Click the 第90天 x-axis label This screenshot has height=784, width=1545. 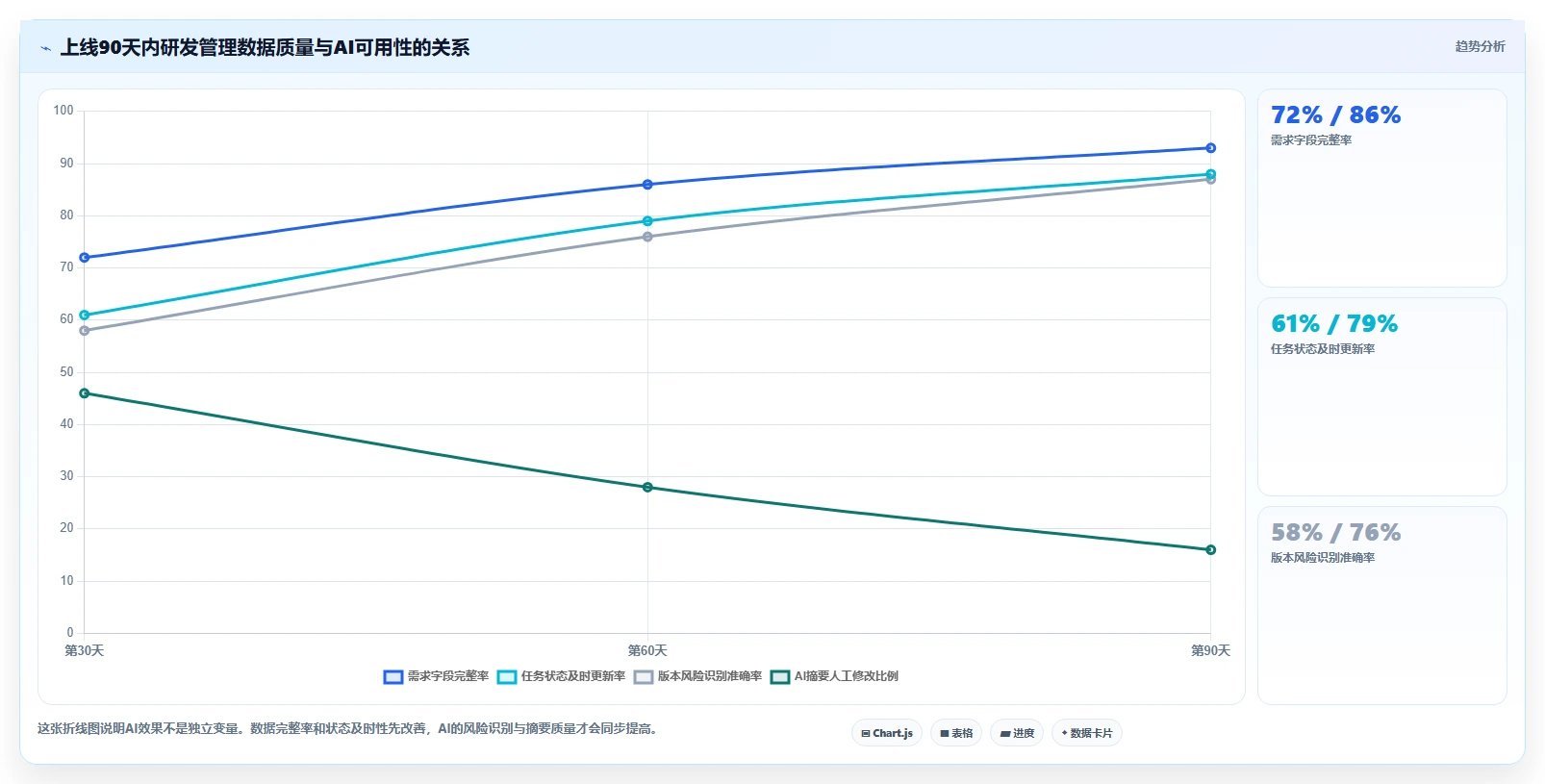pyautogui.click(x=1210, y=651)
